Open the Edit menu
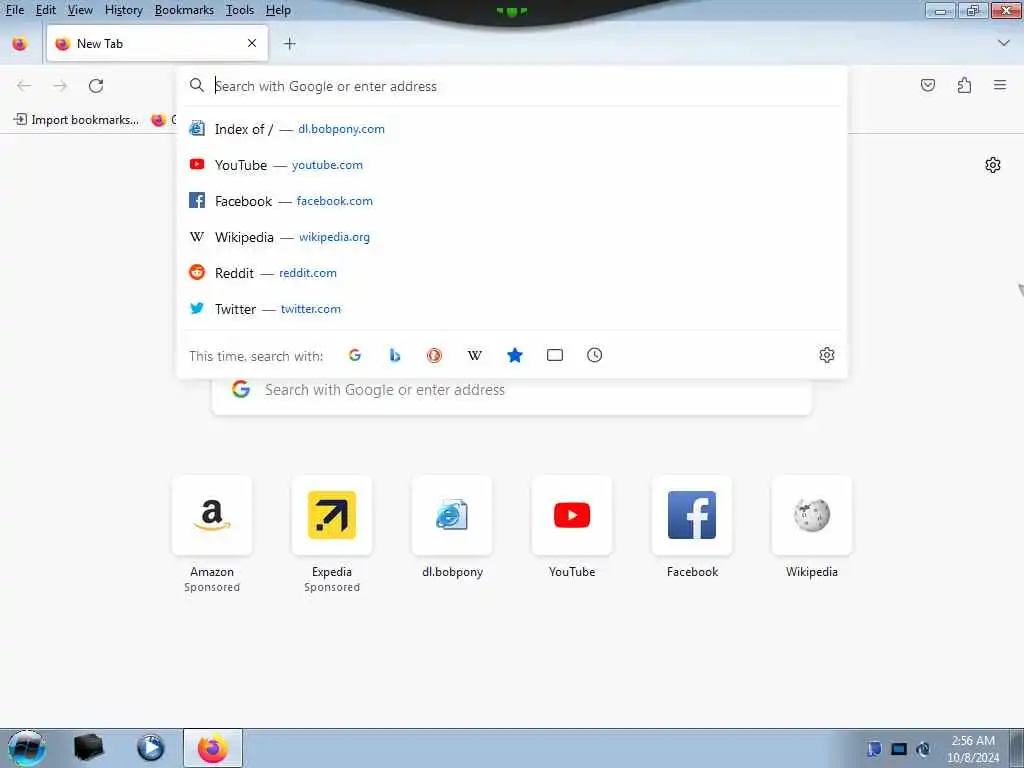The image size is (1024, 768). tap(46, 10)
